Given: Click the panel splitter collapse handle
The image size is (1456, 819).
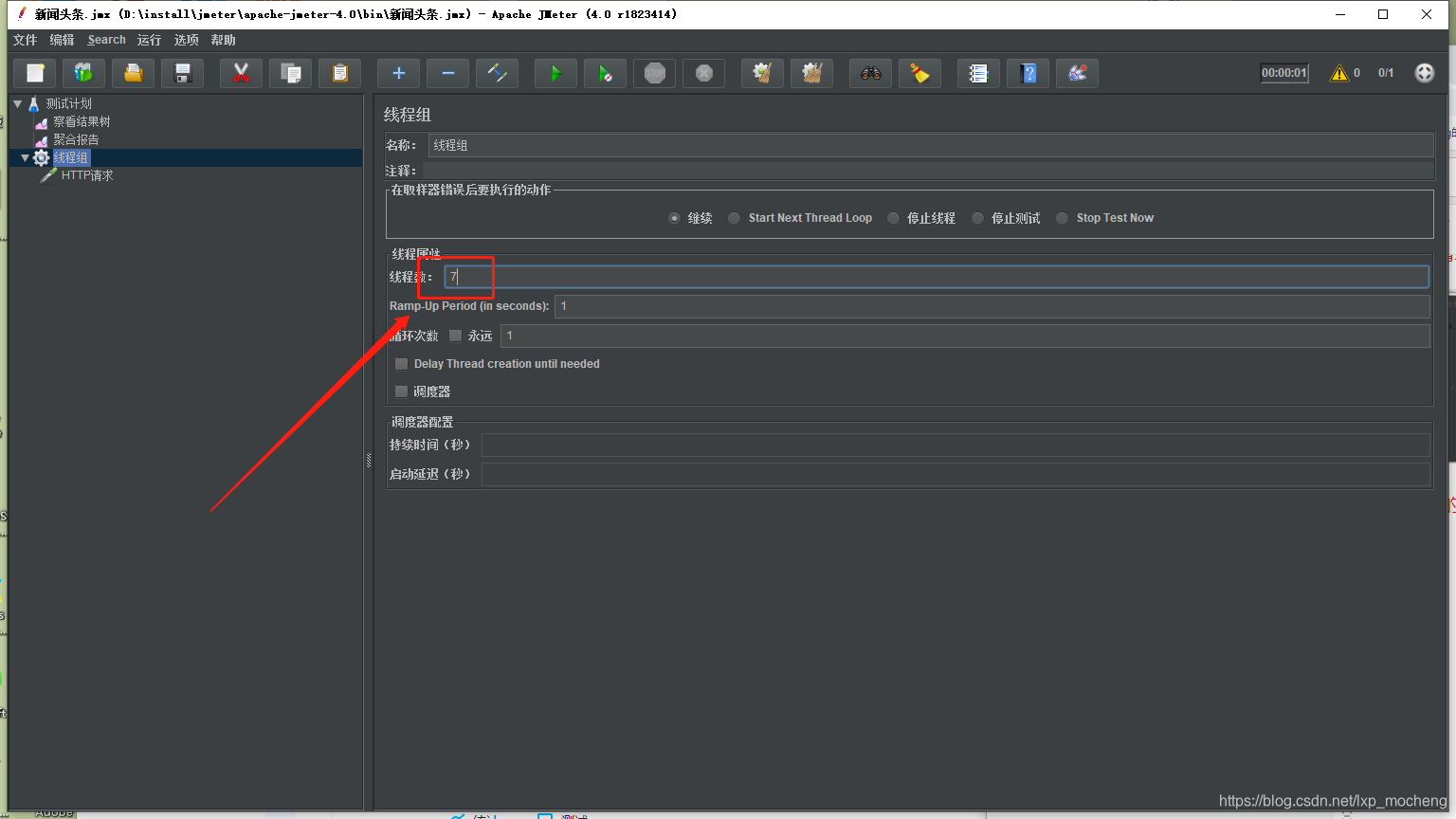Looking at the screenshot, I should [369, 461].
